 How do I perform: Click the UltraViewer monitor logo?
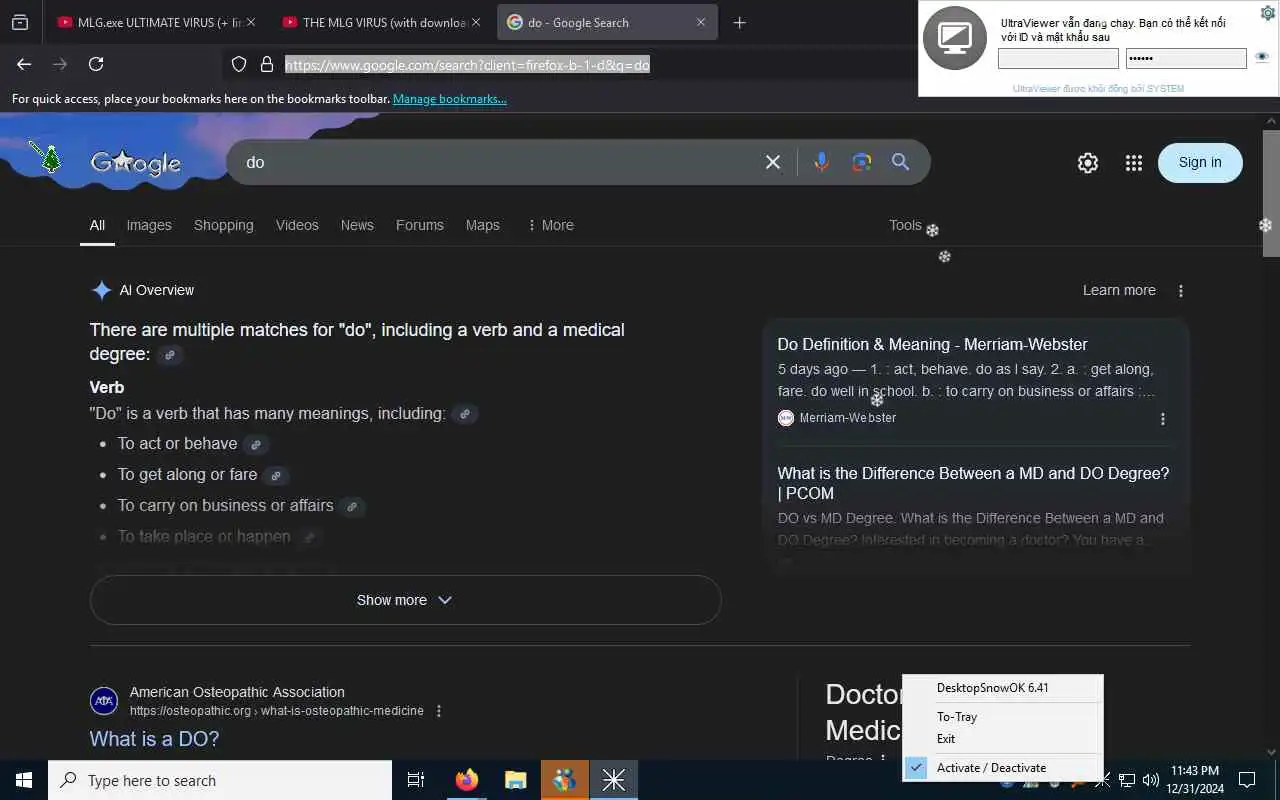click(x=955, y=38)
